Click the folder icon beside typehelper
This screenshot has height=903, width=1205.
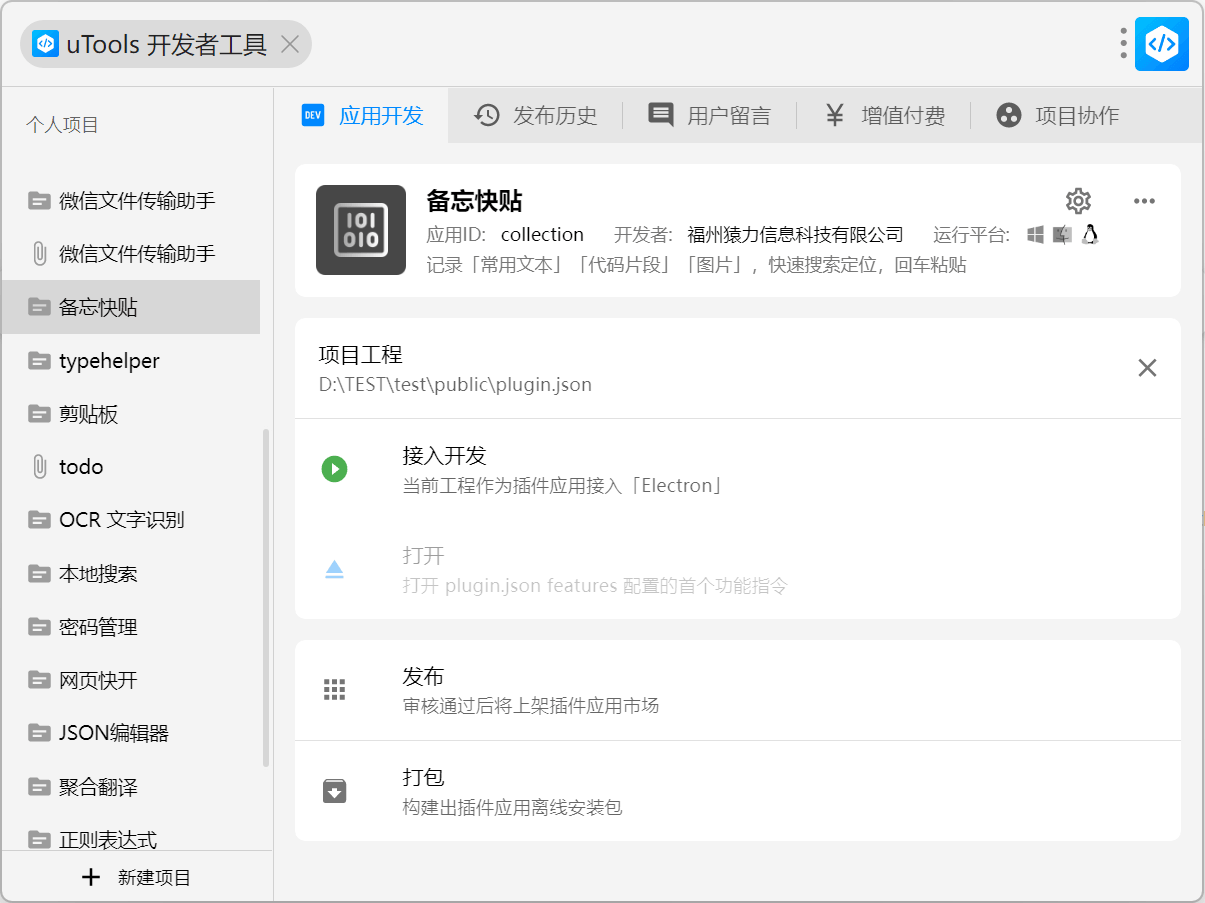[x=40, y=361]
